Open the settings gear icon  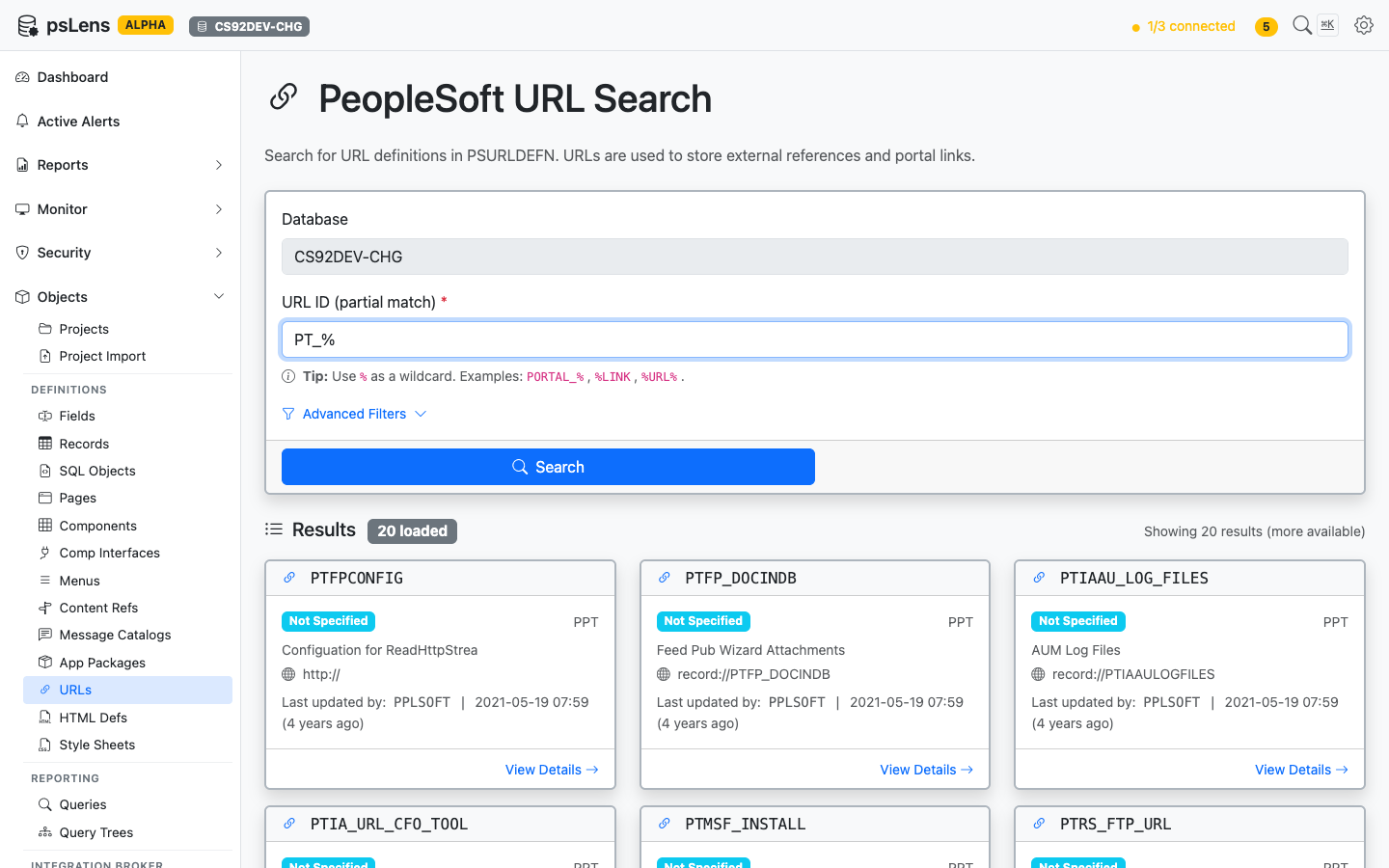tap(1364, 25)
